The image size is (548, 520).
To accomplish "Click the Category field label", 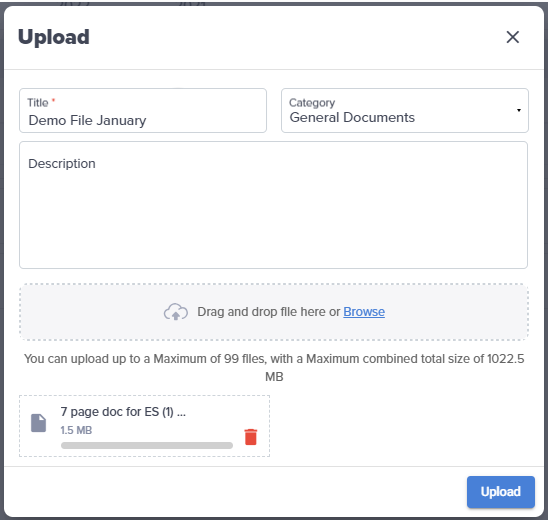I will coord(312,103).
